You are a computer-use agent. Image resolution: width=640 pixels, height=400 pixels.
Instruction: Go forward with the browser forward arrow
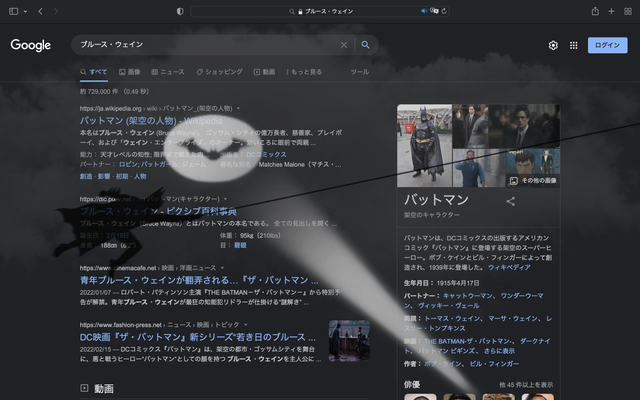click(x=56, y=11)
